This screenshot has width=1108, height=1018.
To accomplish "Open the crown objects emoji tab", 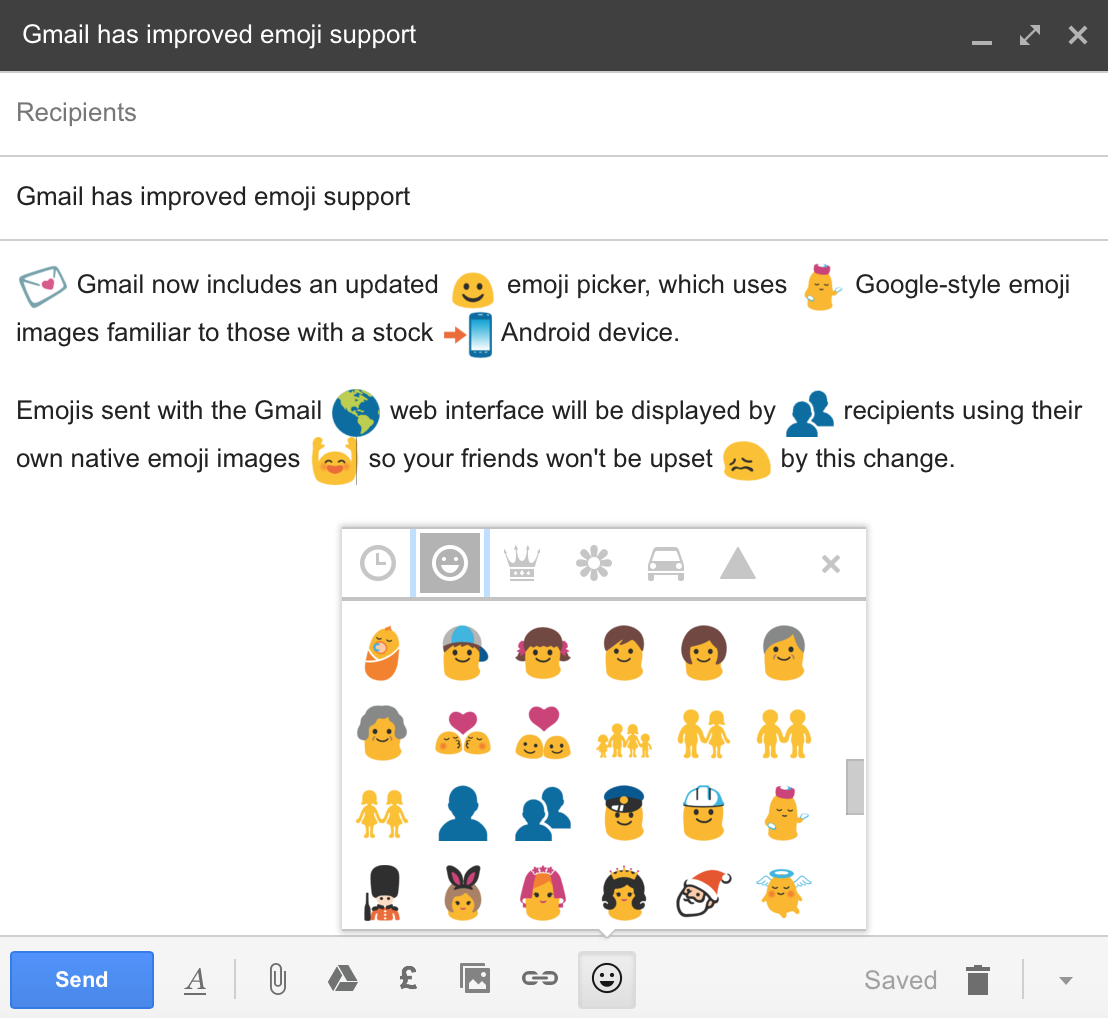I will tap(521, 564).
